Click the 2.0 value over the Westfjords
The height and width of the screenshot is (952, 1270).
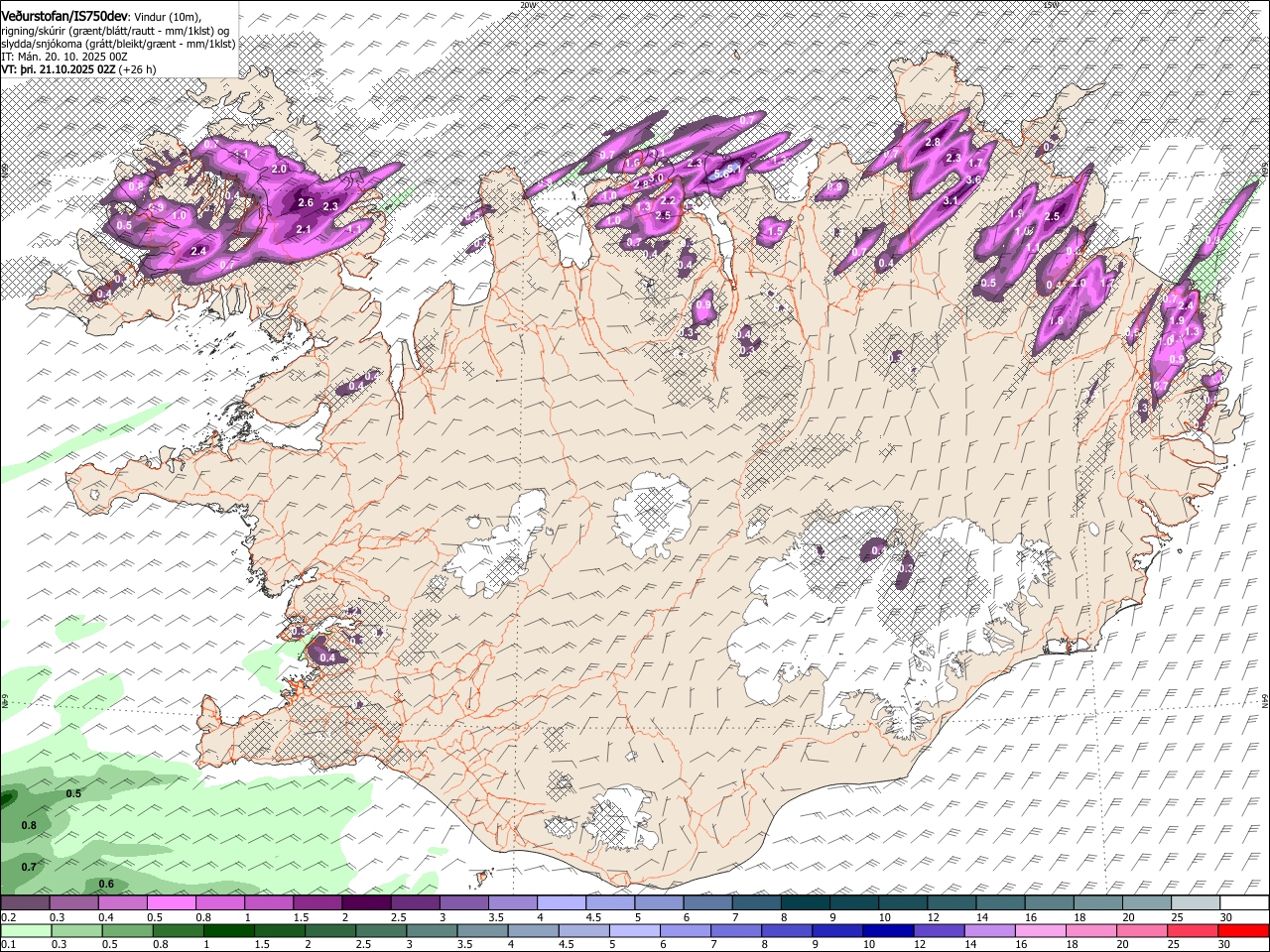coord(279,170)
